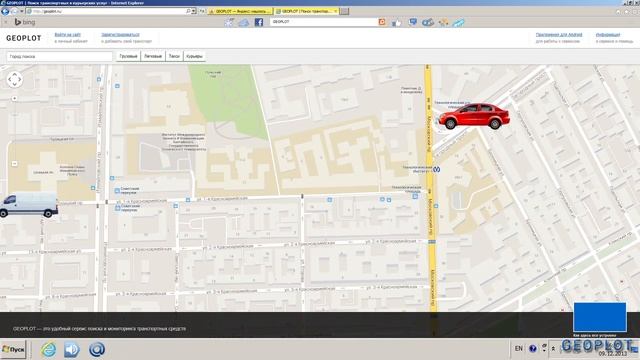640x360 pixels.
Task: Click the weather cloud icon in the Bing toolbar
Action: [244, 22]
